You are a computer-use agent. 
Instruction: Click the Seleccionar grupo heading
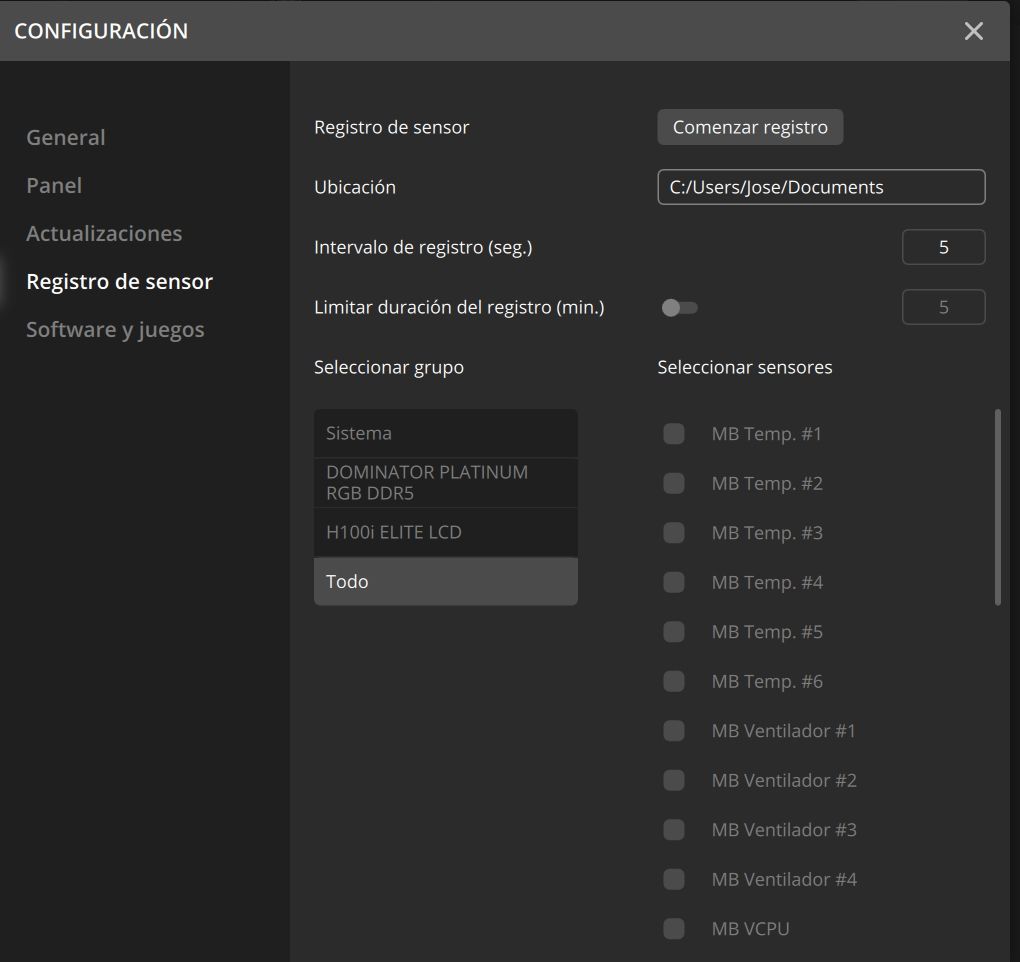389,367
